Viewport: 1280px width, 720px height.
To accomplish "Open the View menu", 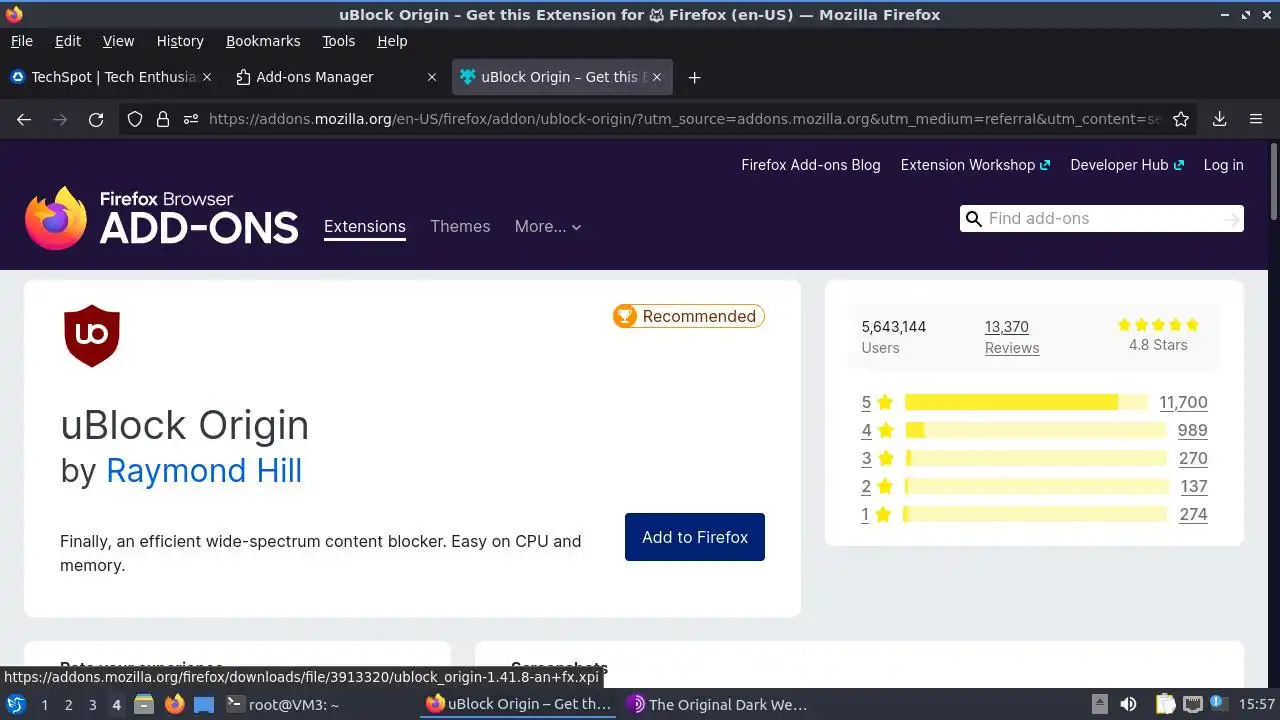I will coord(118,41).
